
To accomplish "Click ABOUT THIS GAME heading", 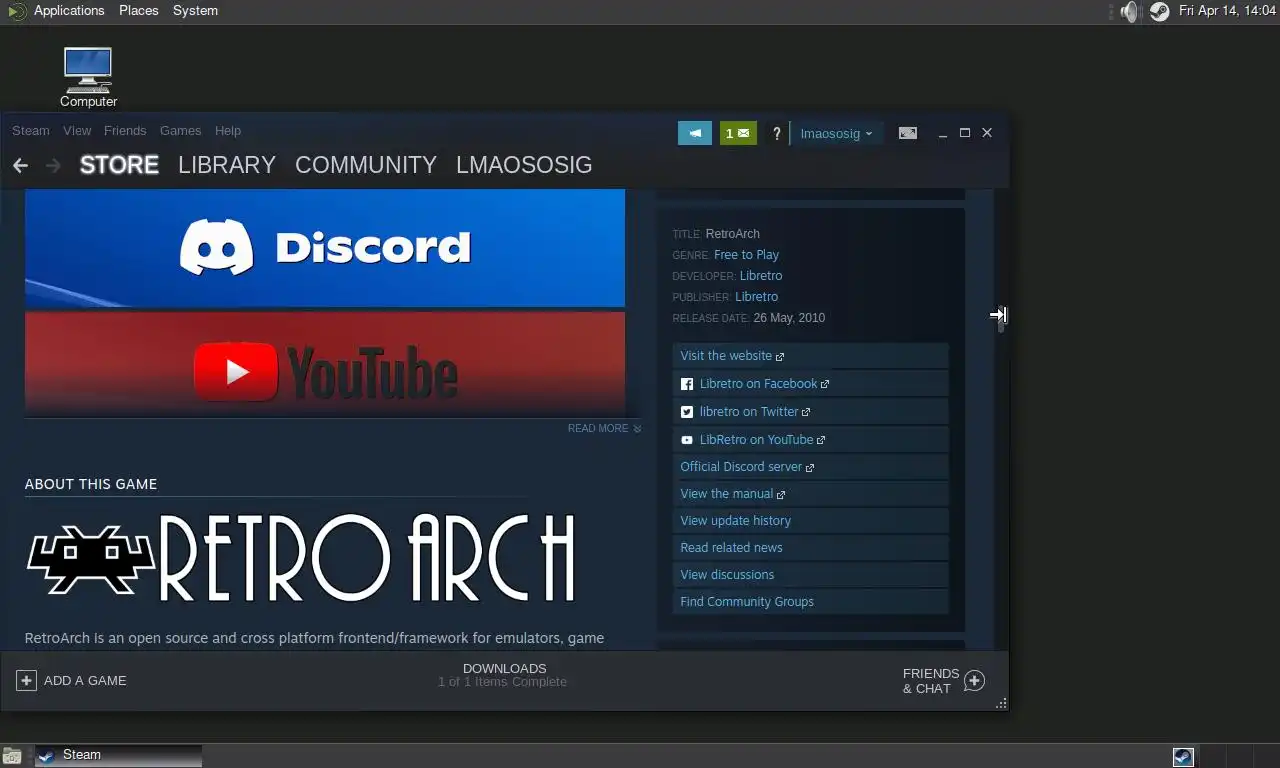I will click(x=91, y=484).
